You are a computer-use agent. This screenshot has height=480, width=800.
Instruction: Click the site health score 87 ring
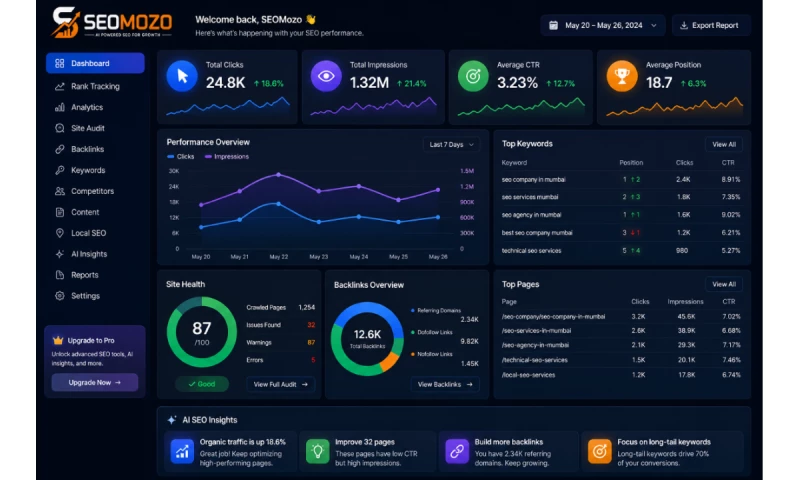[x=202, y=332]
